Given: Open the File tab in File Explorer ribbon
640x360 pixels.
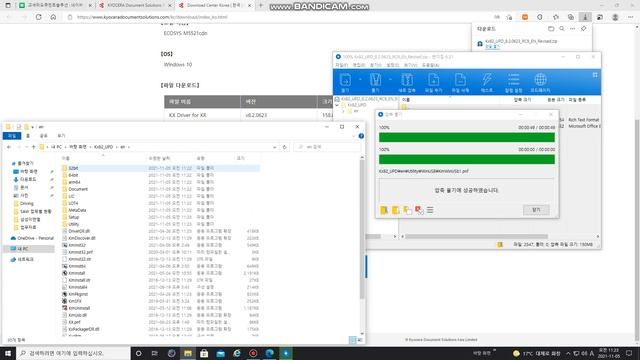Looking at the screenshot, I should pyautogui.click(x=12, y=136).
